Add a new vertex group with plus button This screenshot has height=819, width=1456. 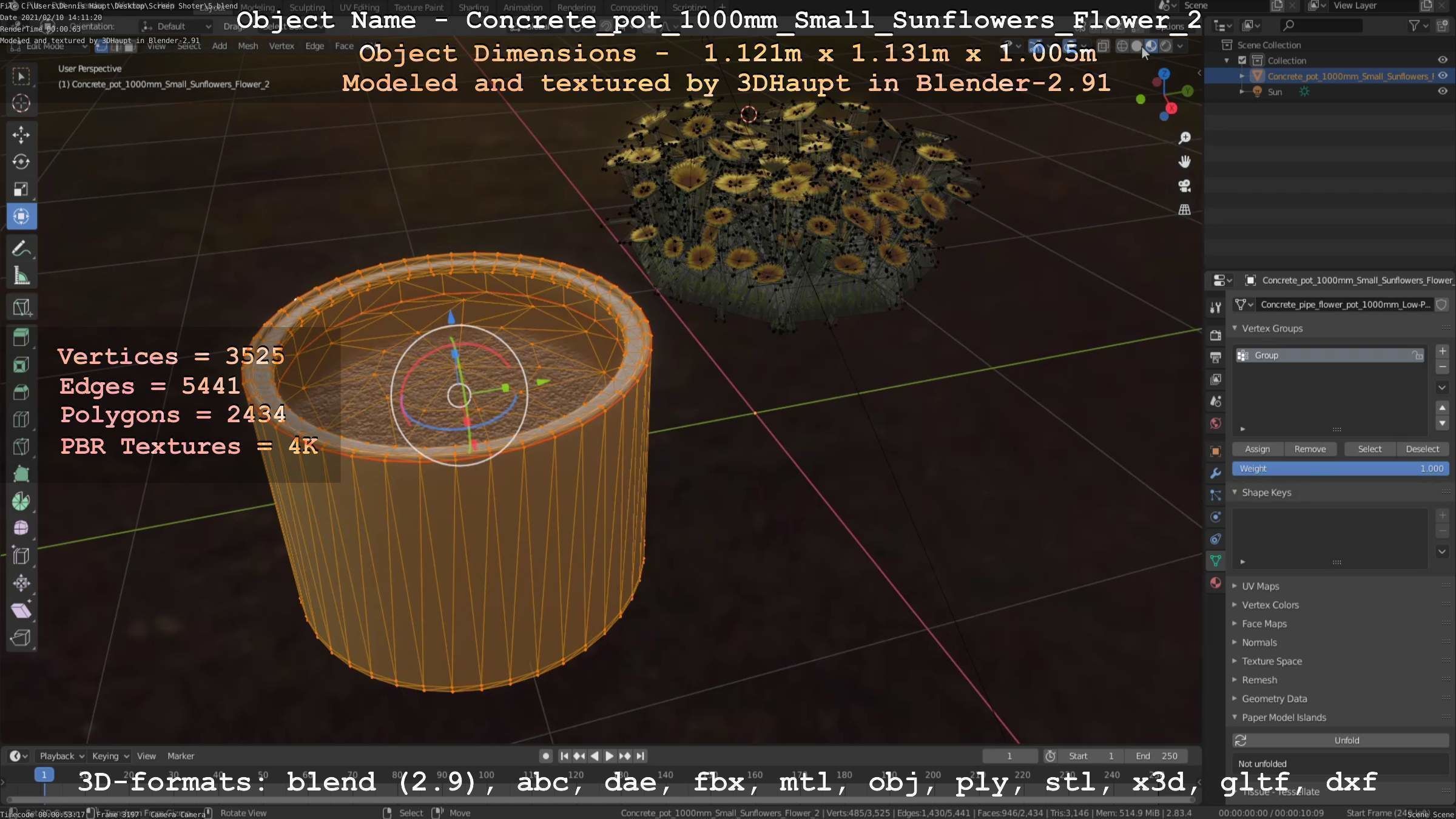[x=1443, y=351]
